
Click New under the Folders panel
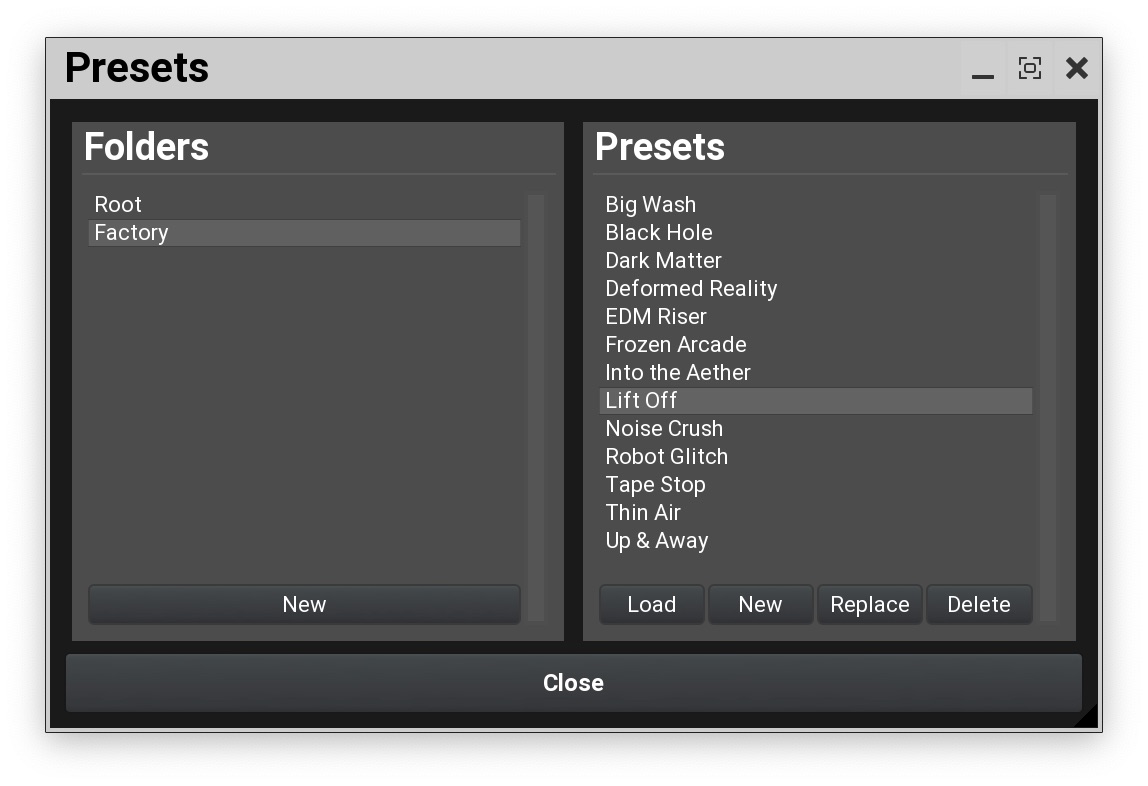304,604
